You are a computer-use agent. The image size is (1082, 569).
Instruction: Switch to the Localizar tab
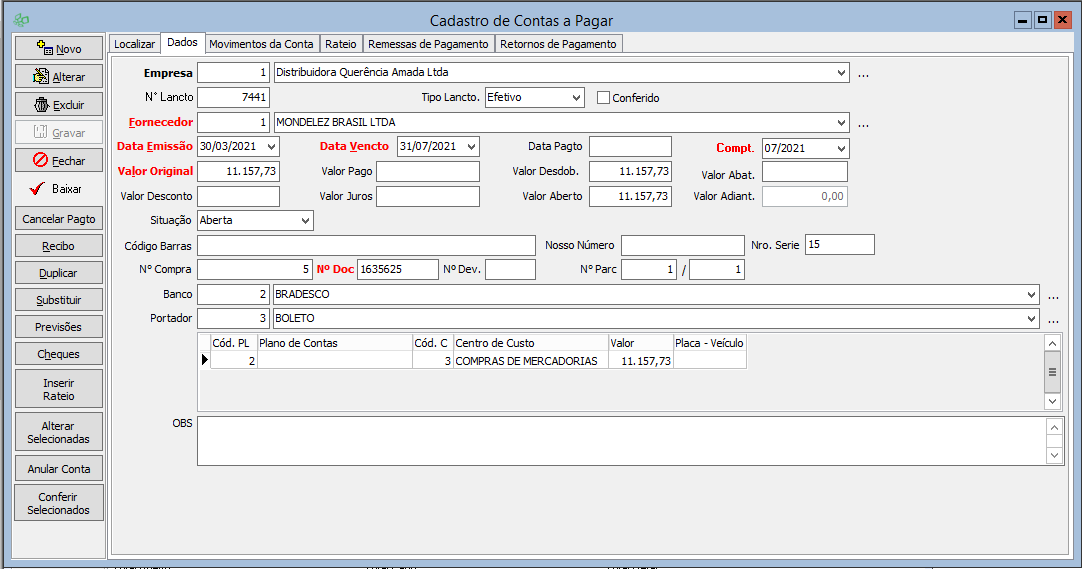(x=134, y=44)
